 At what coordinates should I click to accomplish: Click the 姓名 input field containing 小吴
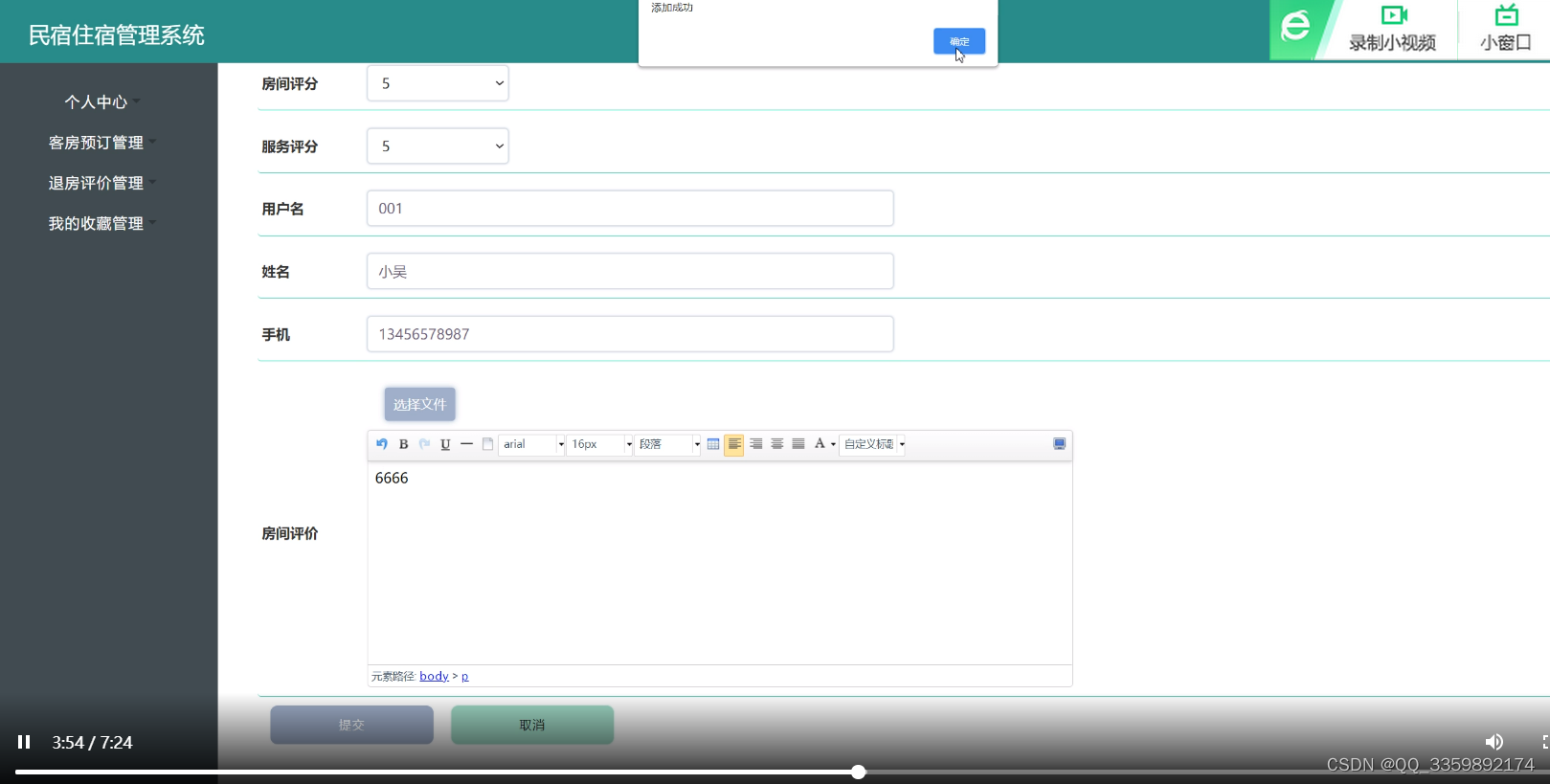pos(630,271)
